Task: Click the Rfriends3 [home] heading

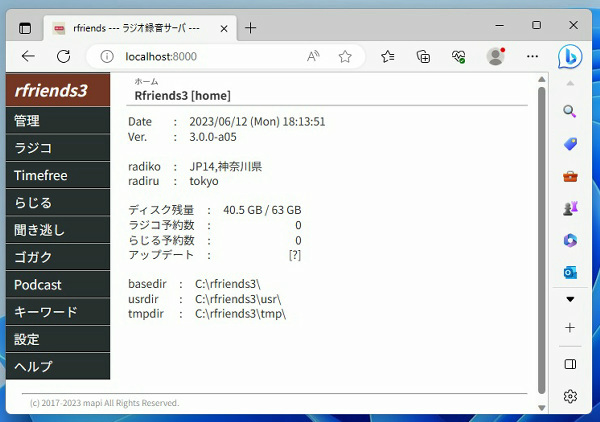Action: tap(183, 96)
